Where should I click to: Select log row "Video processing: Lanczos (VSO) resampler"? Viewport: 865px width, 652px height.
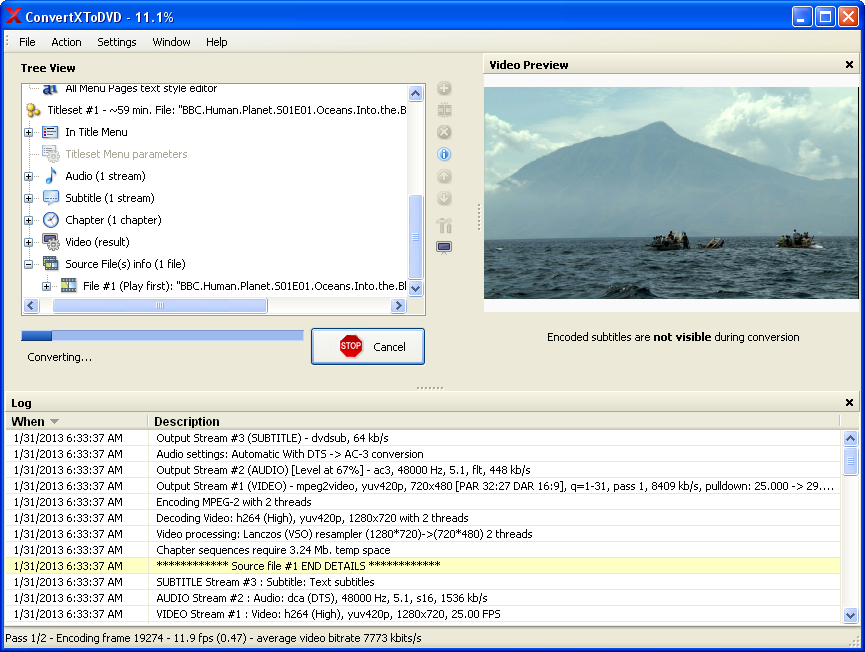pyautogui.click(x=423, y=535)
